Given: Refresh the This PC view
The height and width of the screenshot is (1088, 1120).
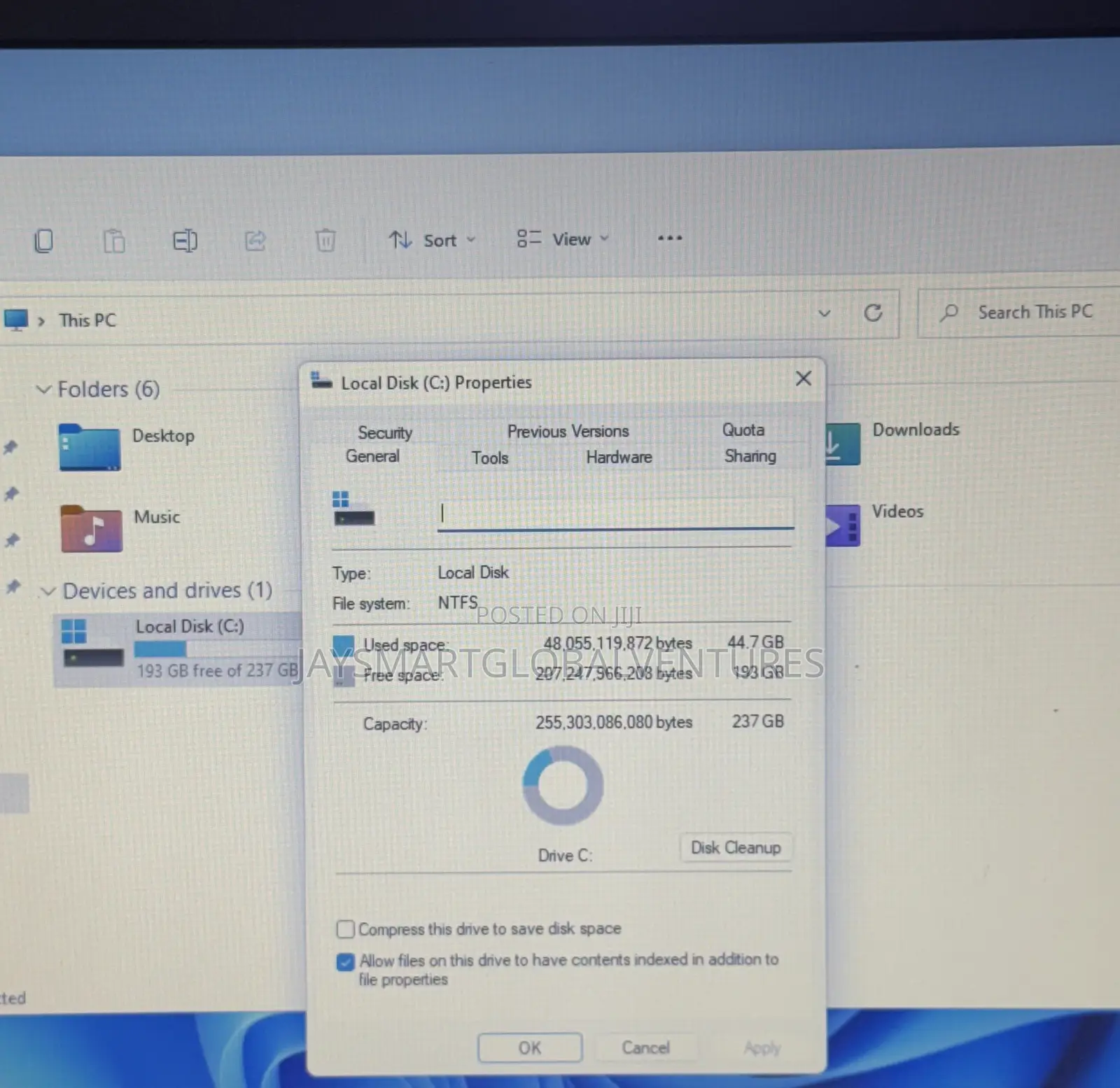Looking at the screenshot, I should pyautogui.click(x=873, y=313).
